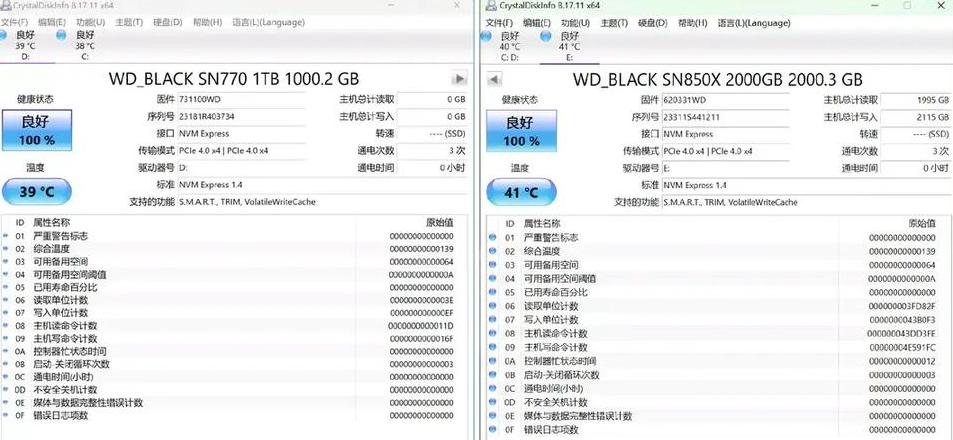Click the WD_BLACK SN770 1TB 1000.2 GB title
The height and width of the screenshot is (440, 953).
(x=234, y=78)
